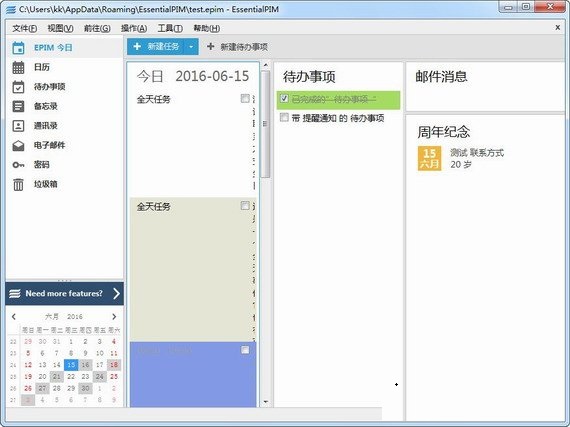Click 新建待办事项 button
The width and height of the screenshot is (570, 427).
[x=237, y=47]
